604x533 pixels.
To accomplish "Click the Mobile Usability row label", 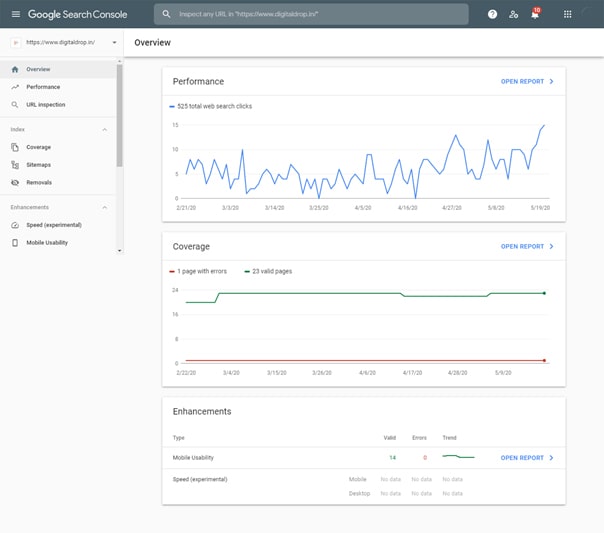I will (193, 458).
